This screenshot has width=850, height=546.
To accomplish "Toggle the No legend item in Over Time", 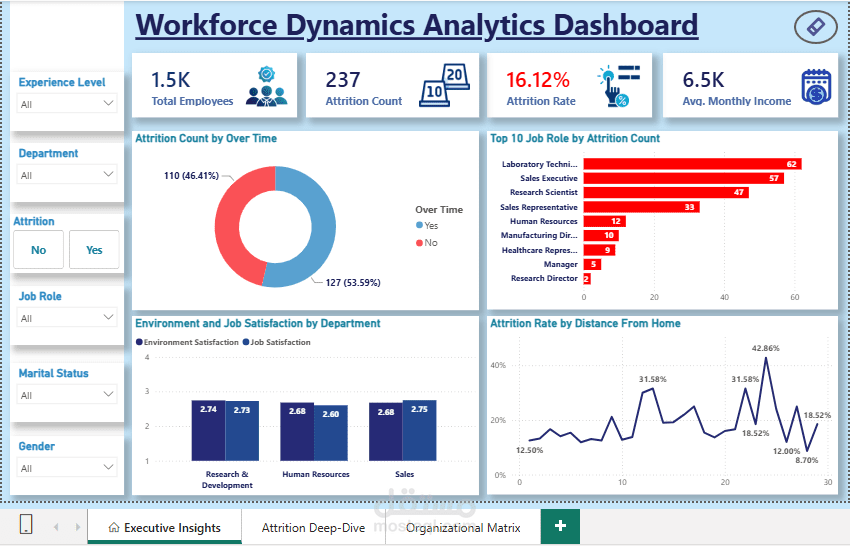I will click(x=427, y=243).
